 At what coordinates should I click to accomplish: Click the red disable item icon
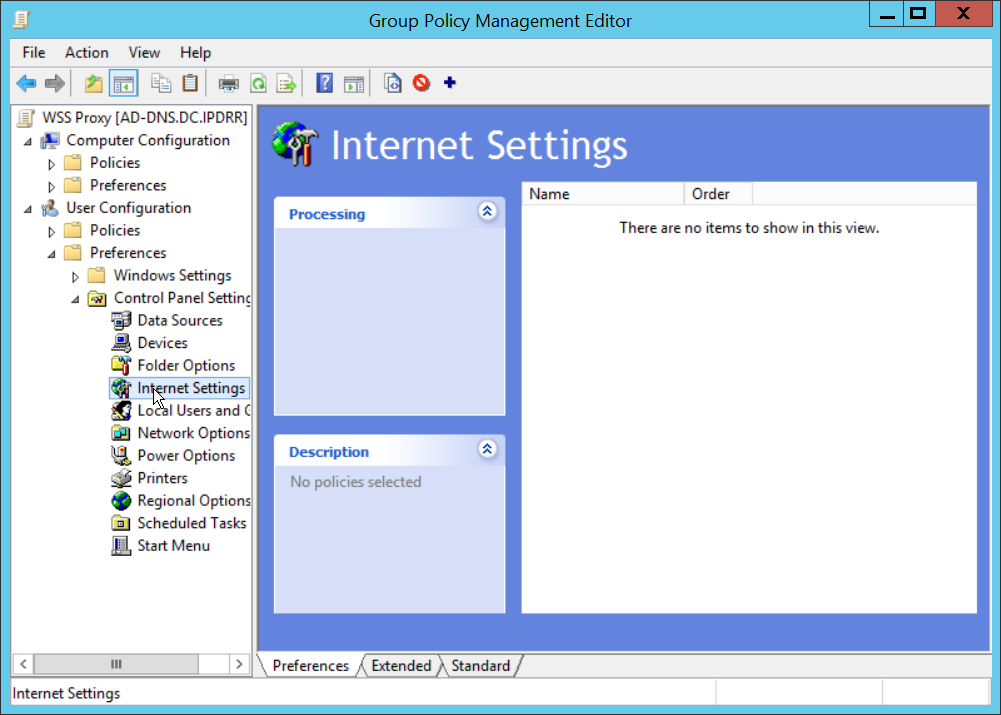[421, 84]
